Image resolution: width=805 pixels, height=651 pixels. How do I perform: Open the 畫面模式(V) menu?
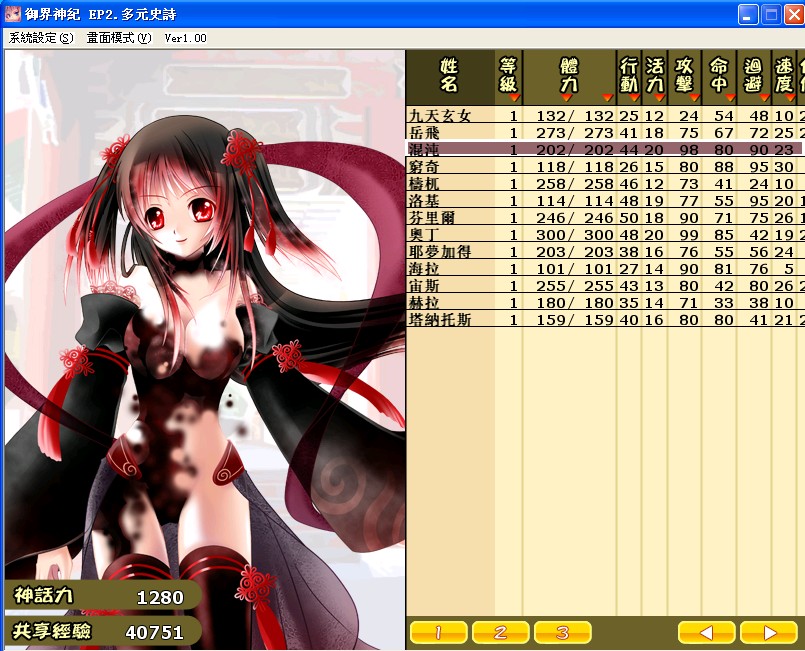coord(119,38)
